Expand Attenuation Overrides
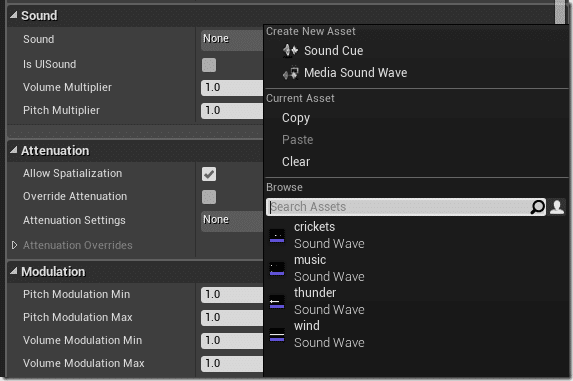573x381 pixels. [14, 245]
